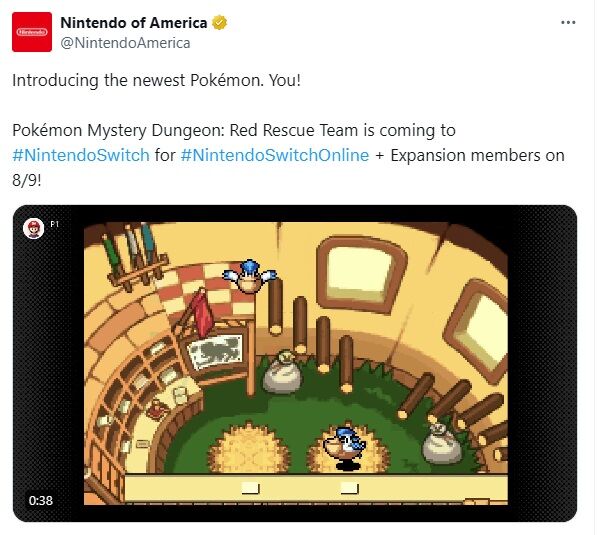The height and width of the screenshot is (535, 609).
Task: Click the gray sack at the right edge
Action: click(441, 443)
